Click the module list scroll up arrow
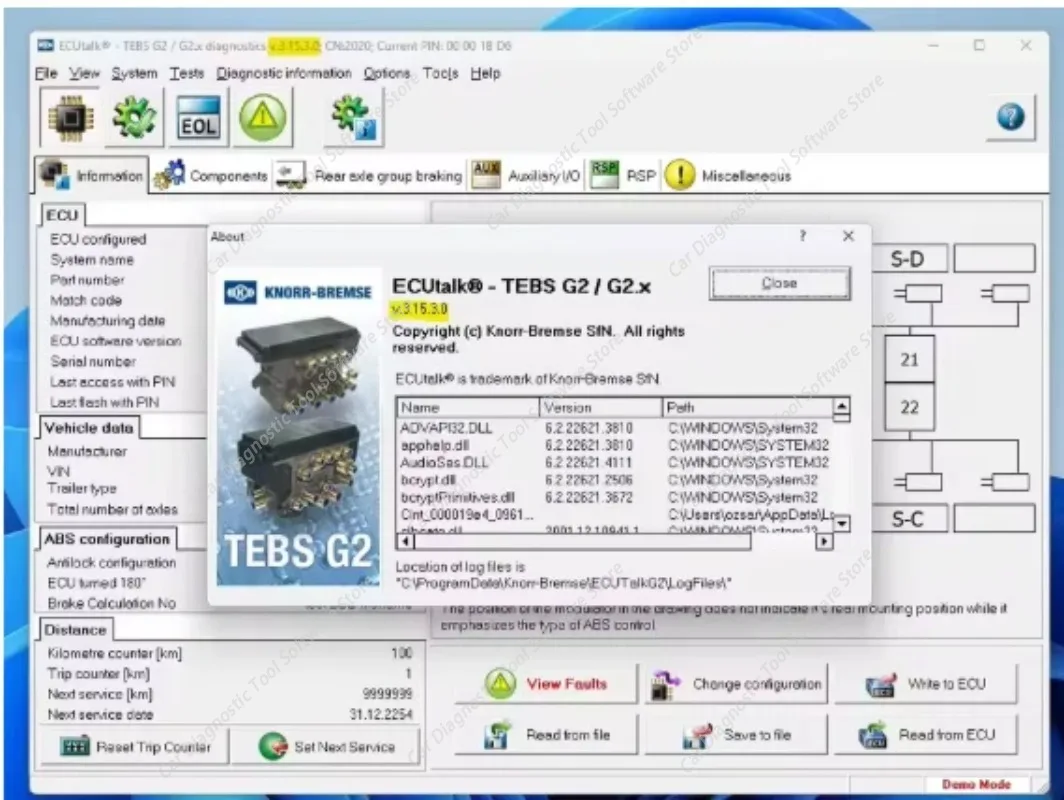 (x=841, y=406)
